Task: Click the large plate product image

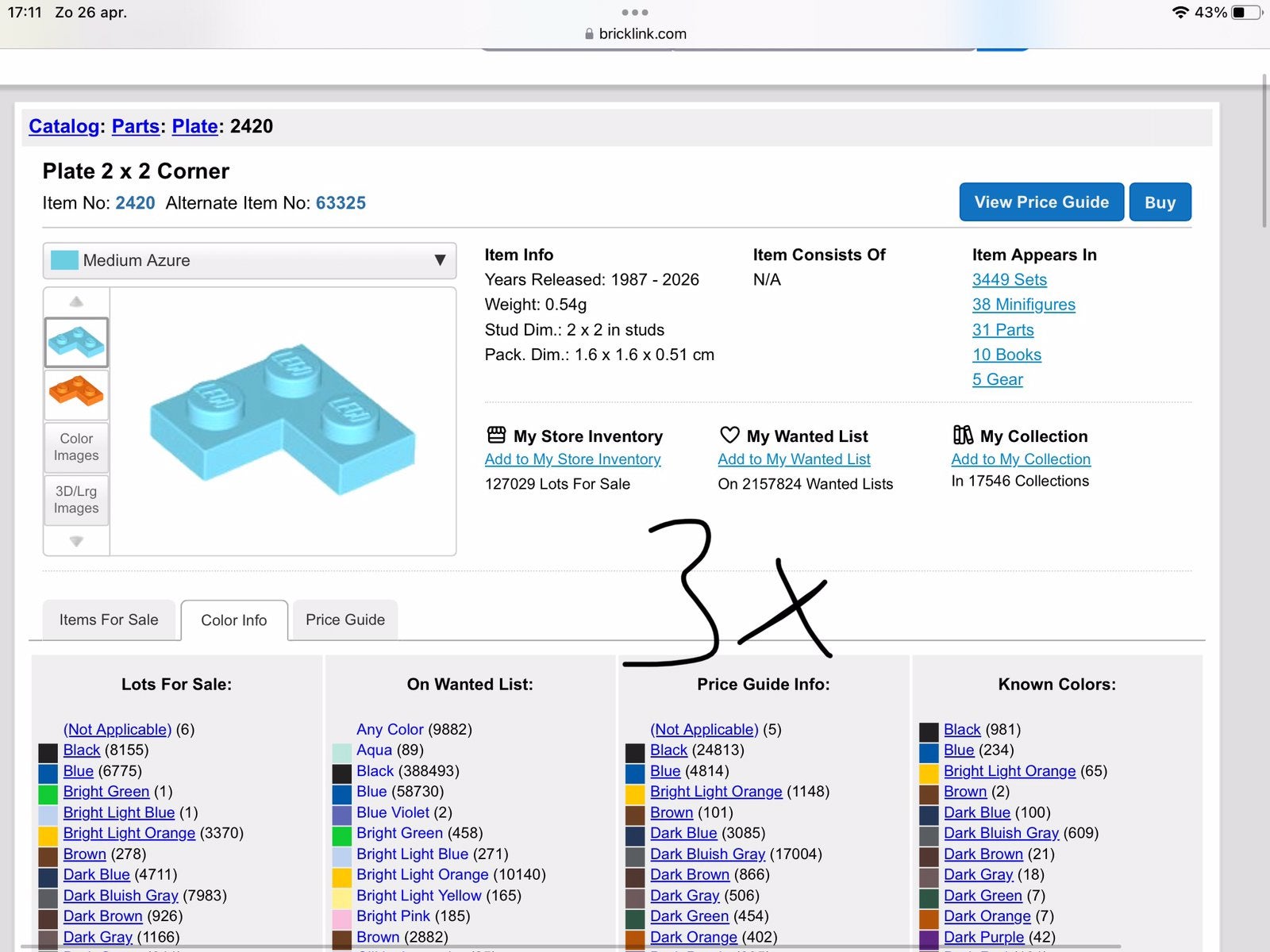Action: [x=283, y=420]
